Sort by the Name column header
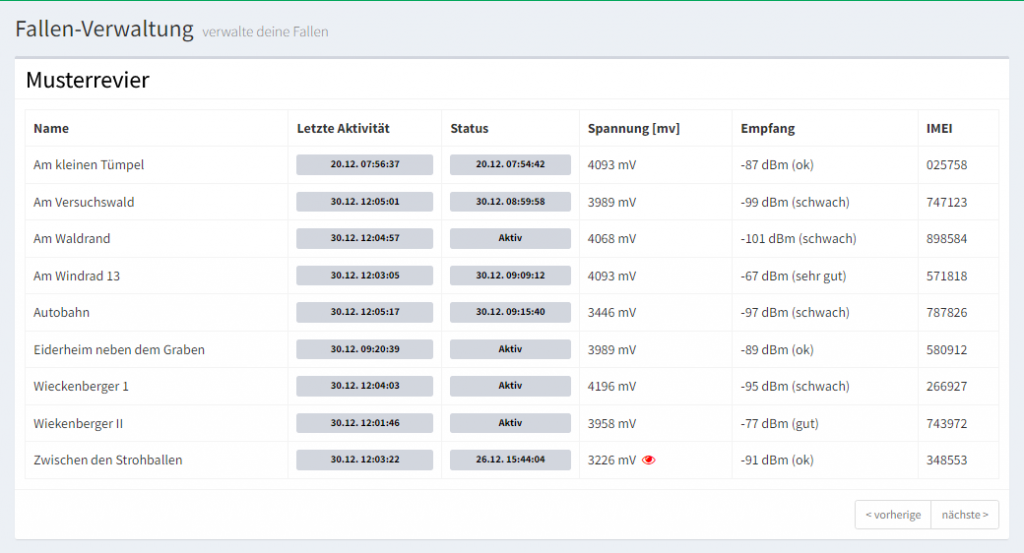 tap(51, 129)
